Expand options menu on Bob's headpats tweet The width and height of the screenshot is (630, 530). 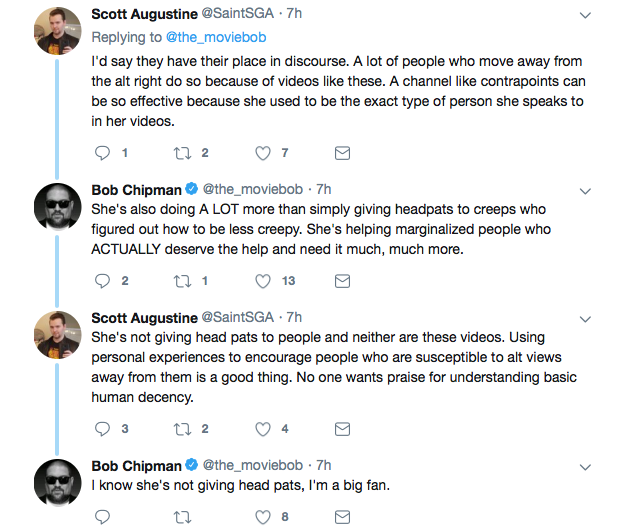(x=585, y=191)
